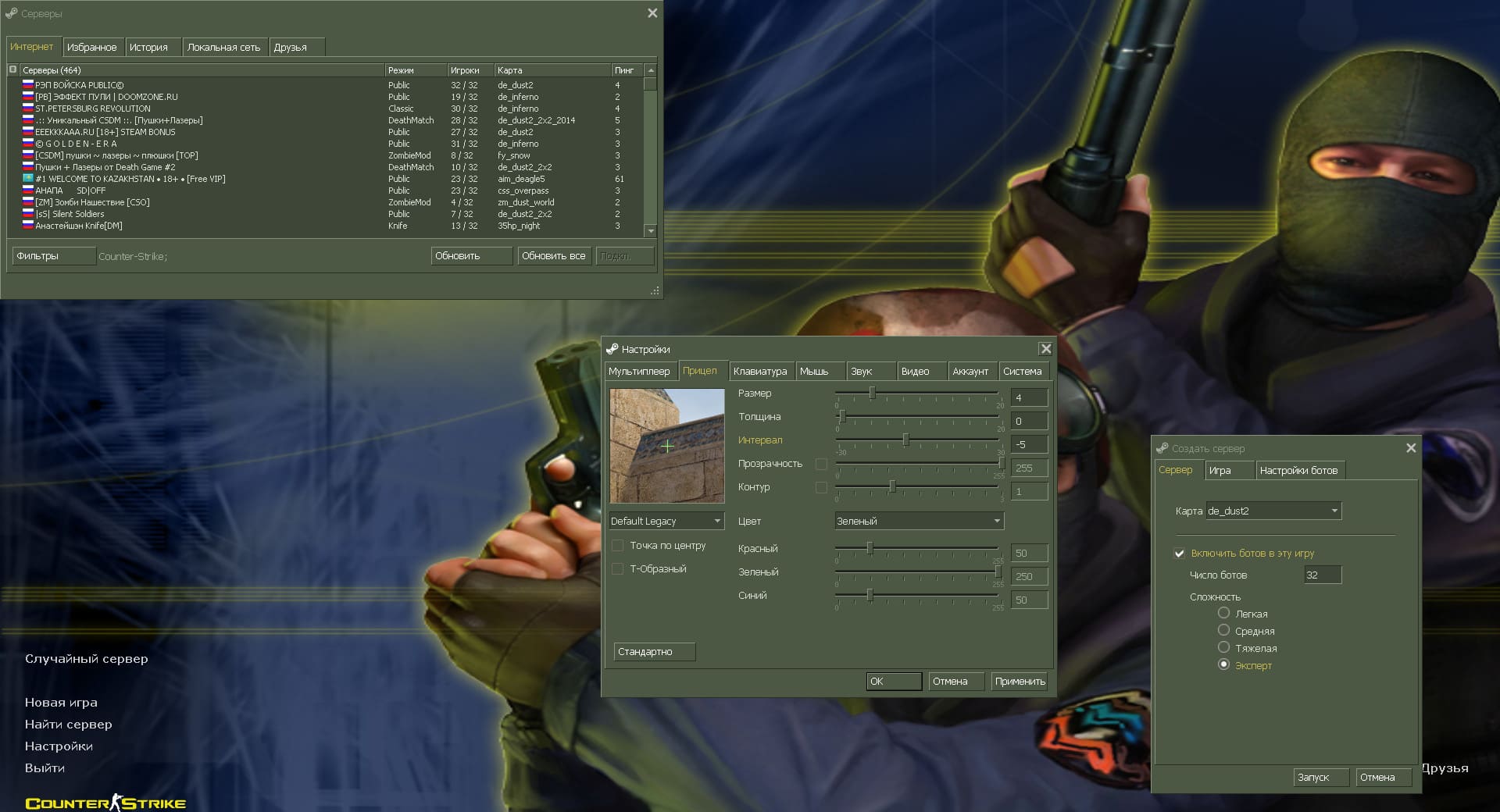Open Звук settings tab
This screenshot has height=812, width=1500.
870,372
